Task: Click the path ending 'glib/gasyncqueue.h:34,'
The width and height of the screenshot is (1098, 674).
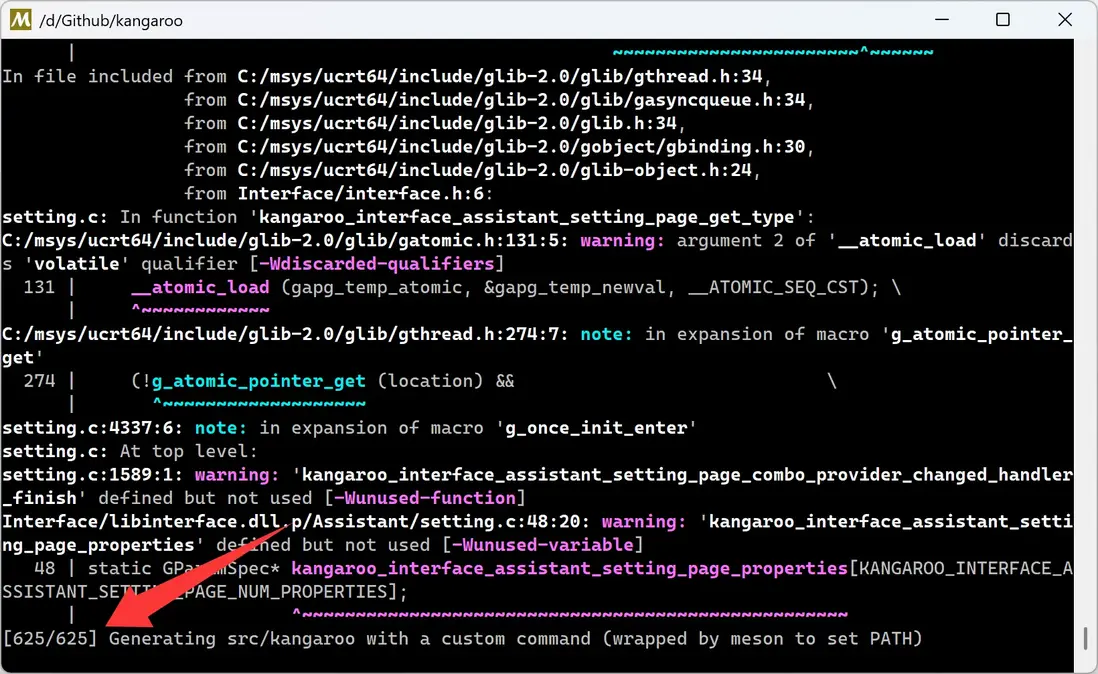Action: (x=526, y=100)
